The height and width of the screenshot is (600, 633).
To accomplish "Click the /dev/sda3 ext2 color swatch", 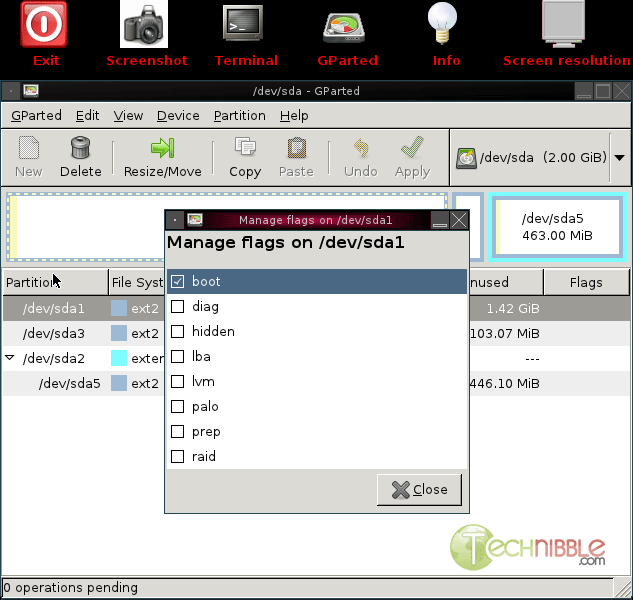I will point(119,333).
